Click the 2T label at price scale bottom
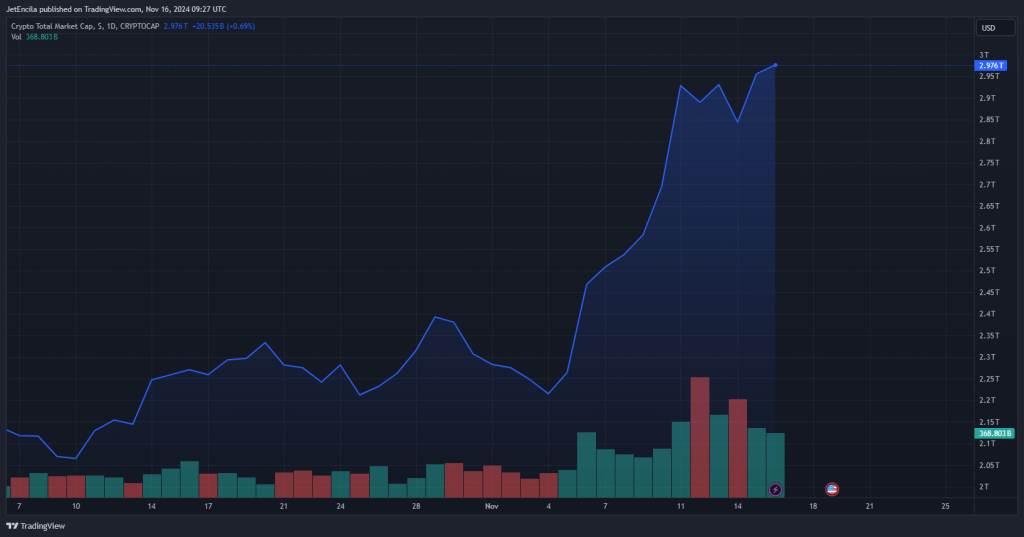Screen dimensions: 1024x537 pyautogui.click(x=984, y=487)
